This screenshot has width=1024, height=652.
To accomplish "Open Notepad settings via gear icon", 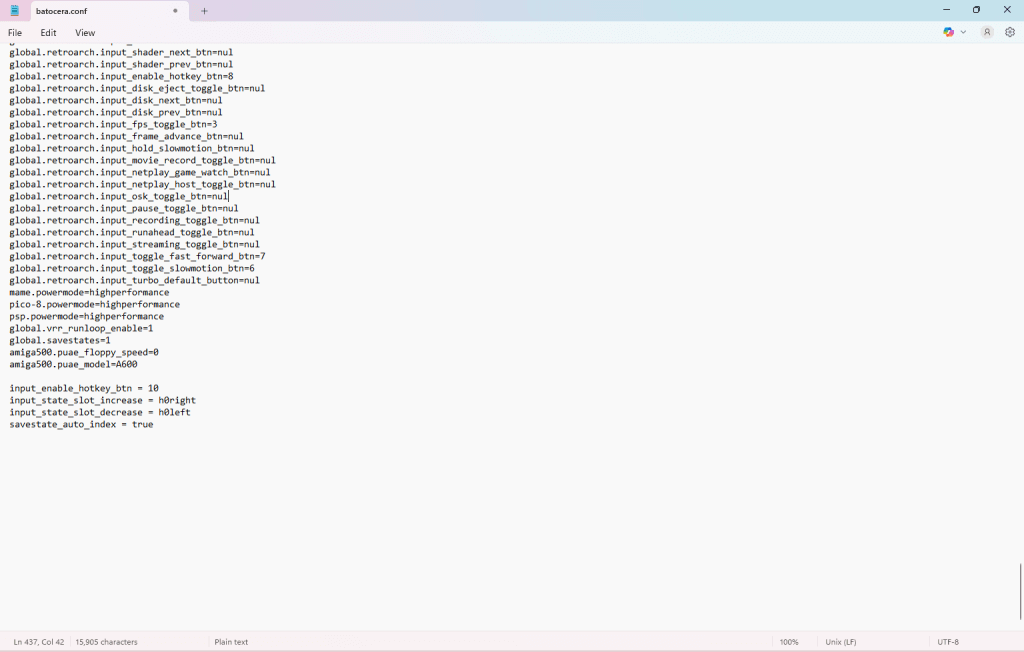I will 1010,32.
